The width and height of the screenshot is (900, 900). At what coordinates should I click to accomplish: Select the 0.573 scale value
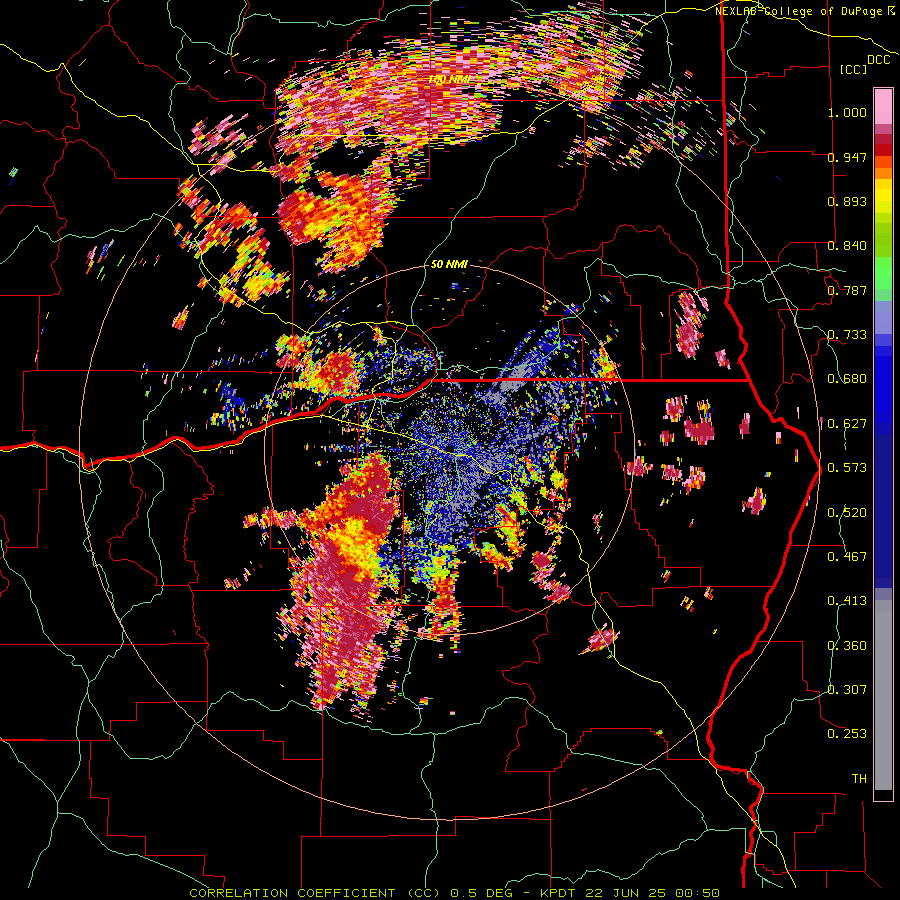click(x=847, y=468)
